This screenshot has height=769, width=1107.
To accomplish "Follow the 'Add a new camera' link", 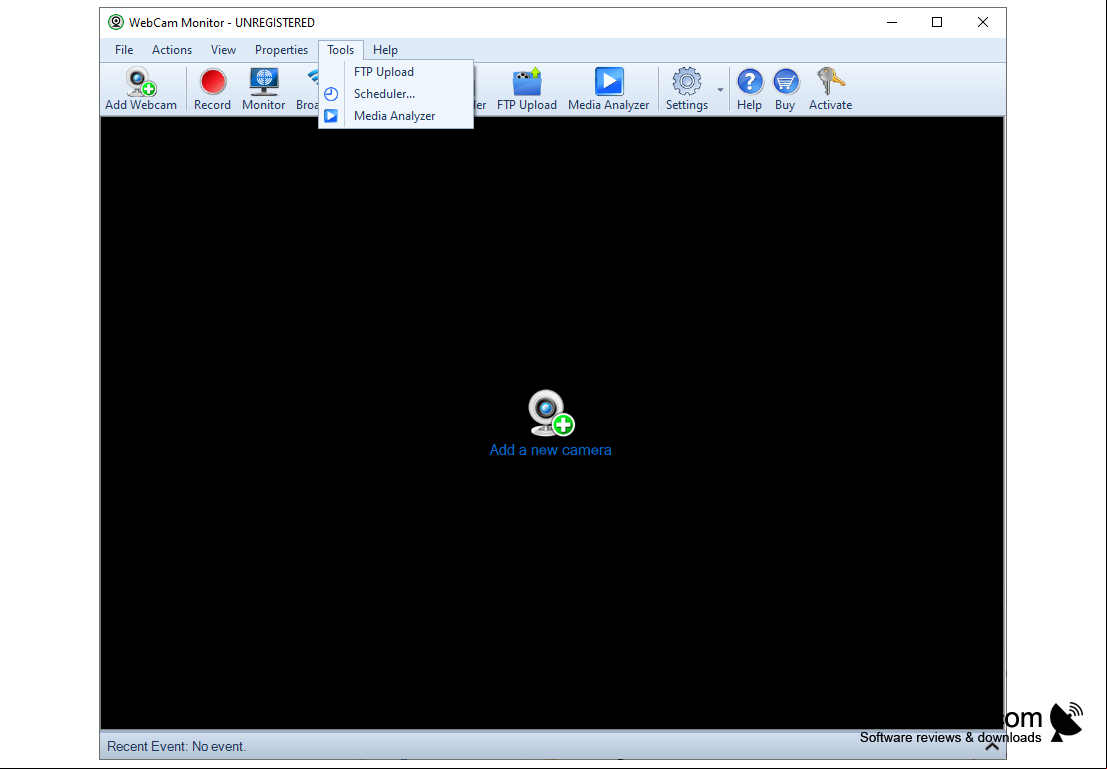I will pyautogui.click(x=551, y=450).
